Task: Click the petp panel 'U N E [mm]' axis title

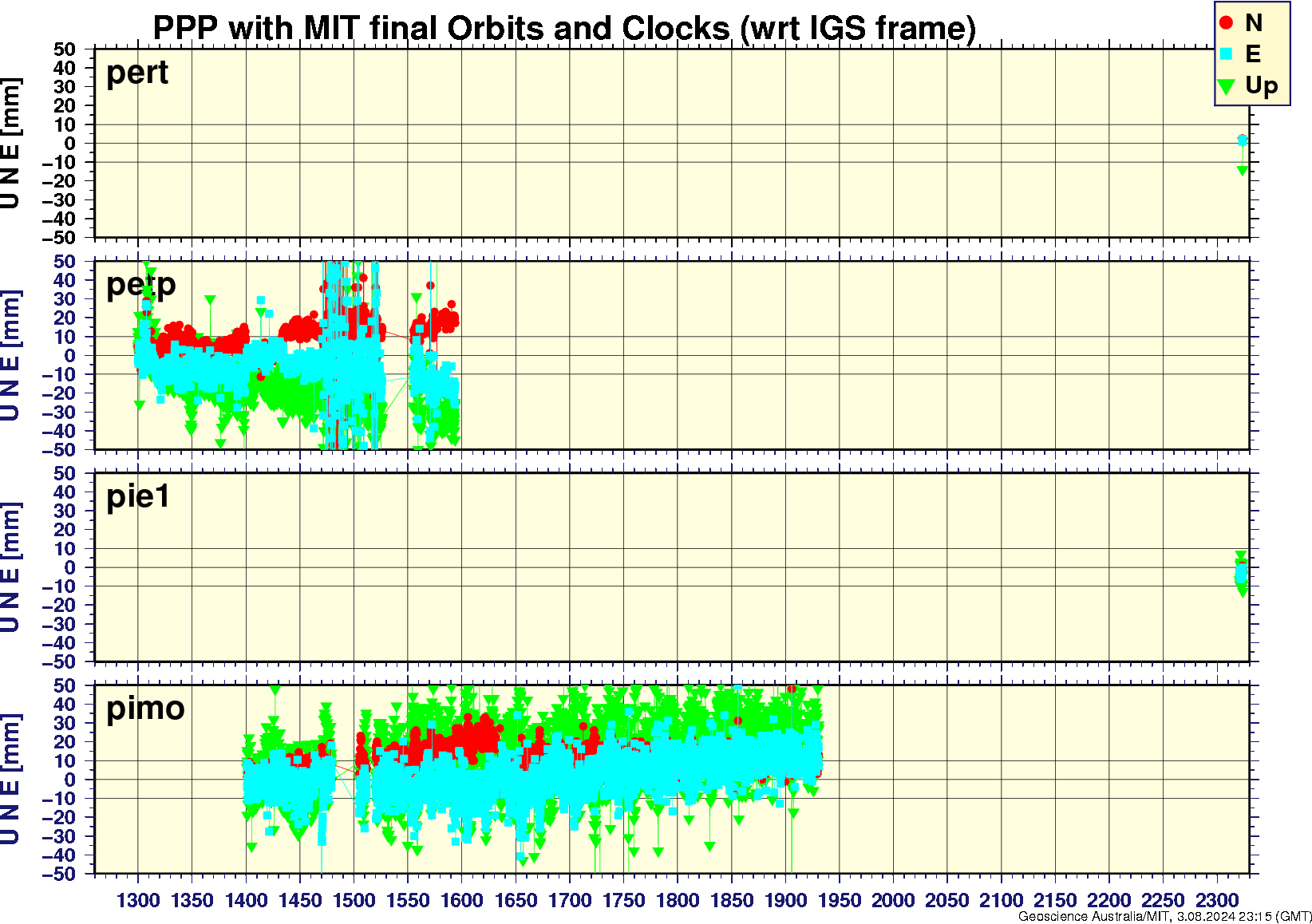Action: point(10,355)
